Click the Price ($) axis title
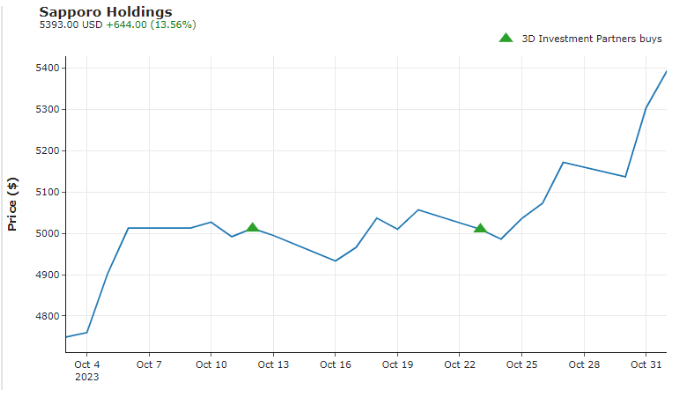 pos(13,203)
